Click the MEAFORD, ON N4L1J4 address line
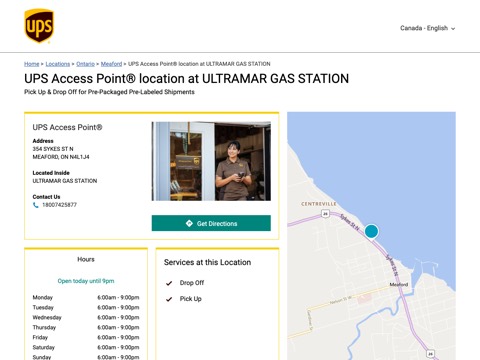 point(61,157)
